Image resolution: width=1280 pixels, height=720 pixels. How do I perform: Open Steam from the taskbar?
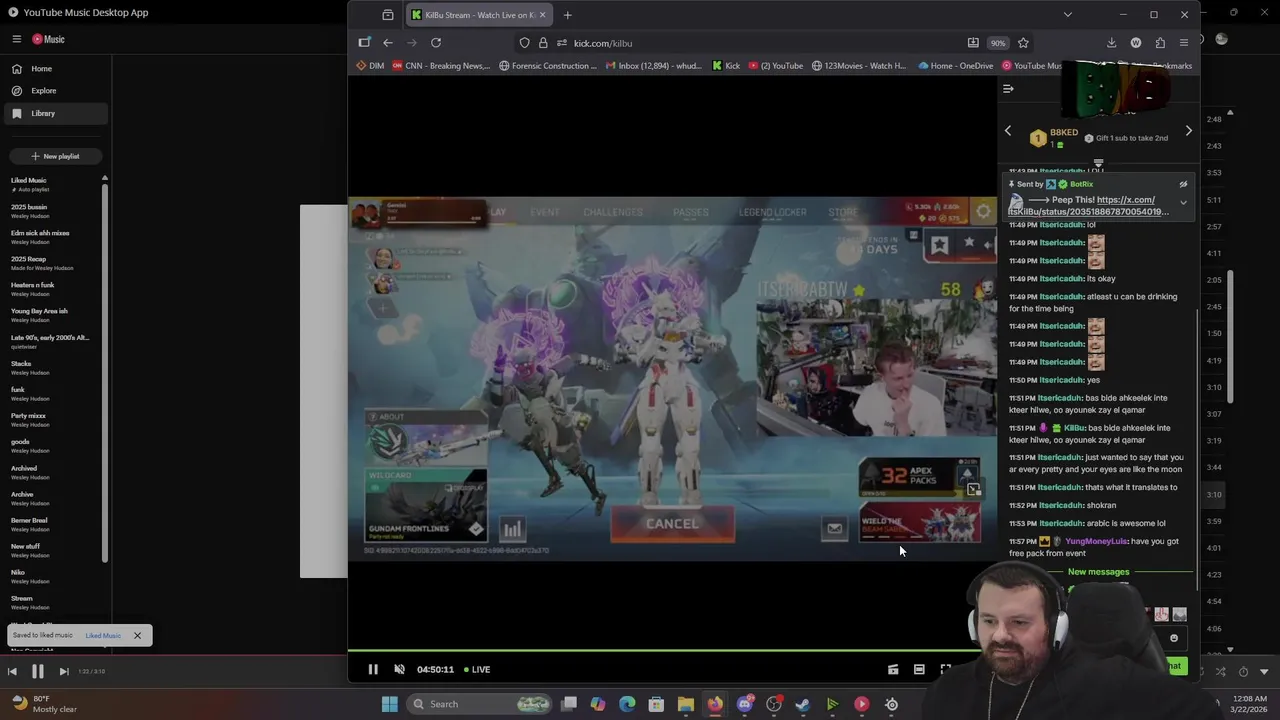pos(802,704)
